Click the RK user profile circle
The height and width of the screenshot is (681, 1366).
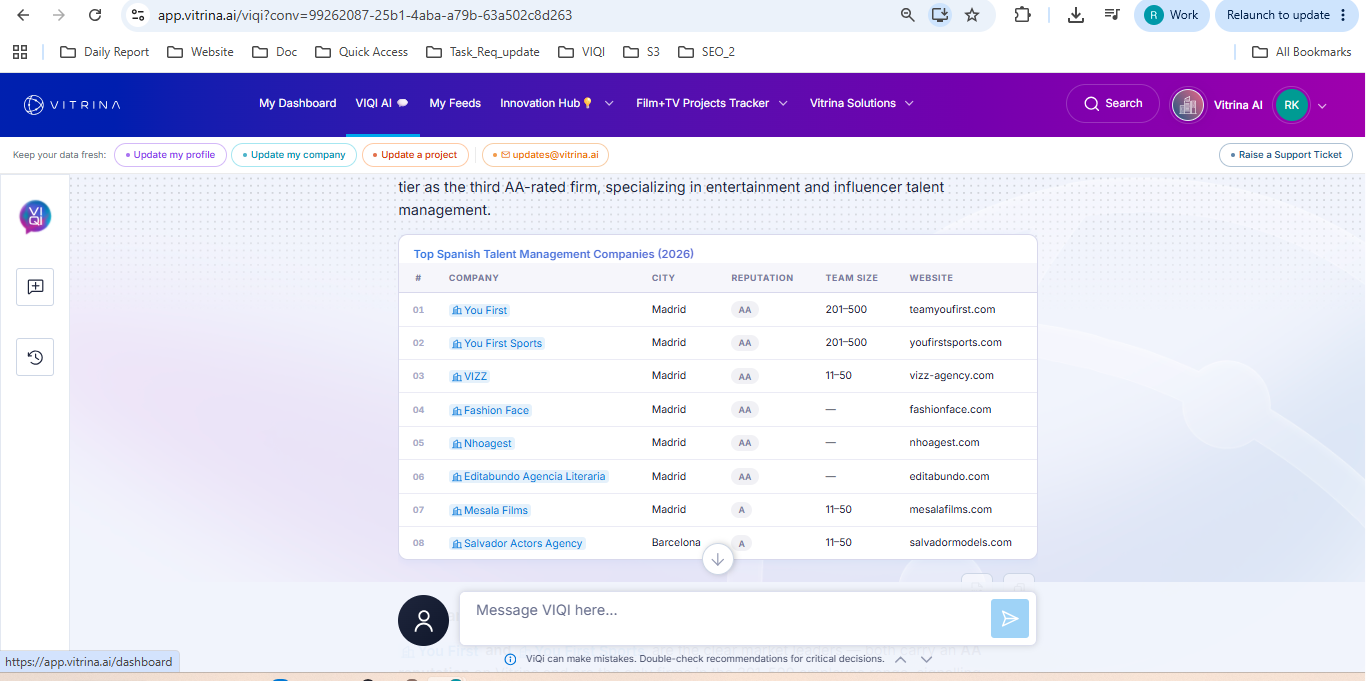point(1291,105)
